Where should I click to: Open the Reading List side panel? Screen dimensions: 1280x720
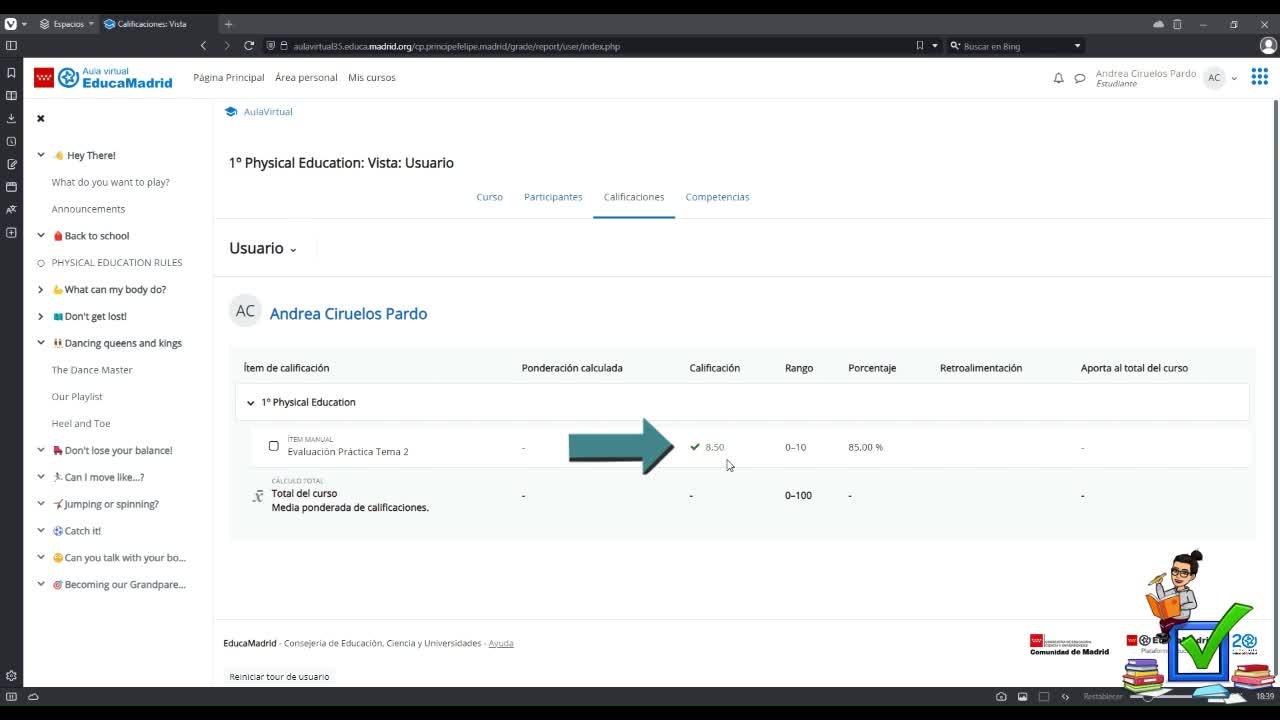tap(11, 96)
